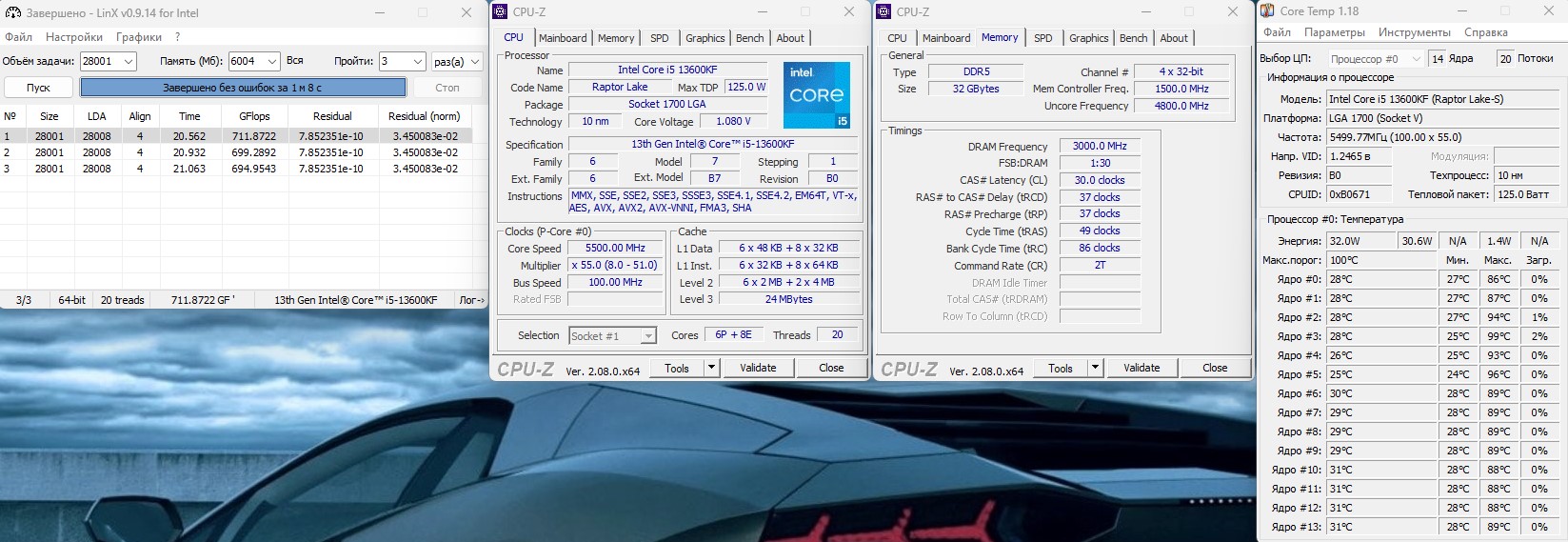
Task: Click Core Temp Энергия 32.0W value
Action: (x=1361, y=241)
